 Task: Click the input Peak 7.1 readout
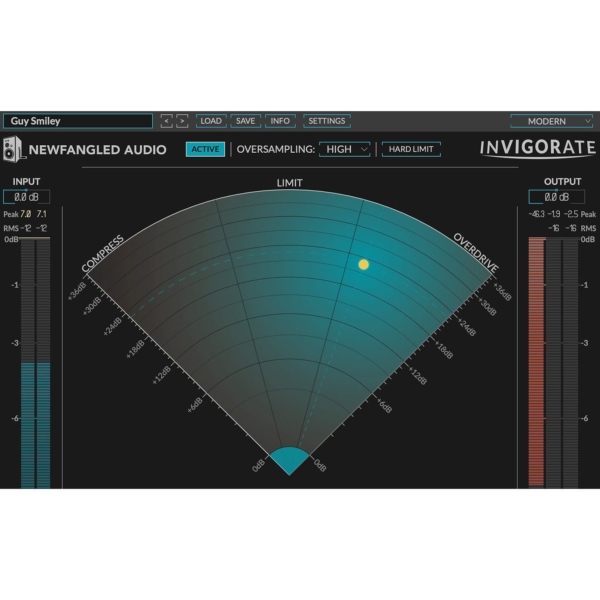tap(41, 214)
